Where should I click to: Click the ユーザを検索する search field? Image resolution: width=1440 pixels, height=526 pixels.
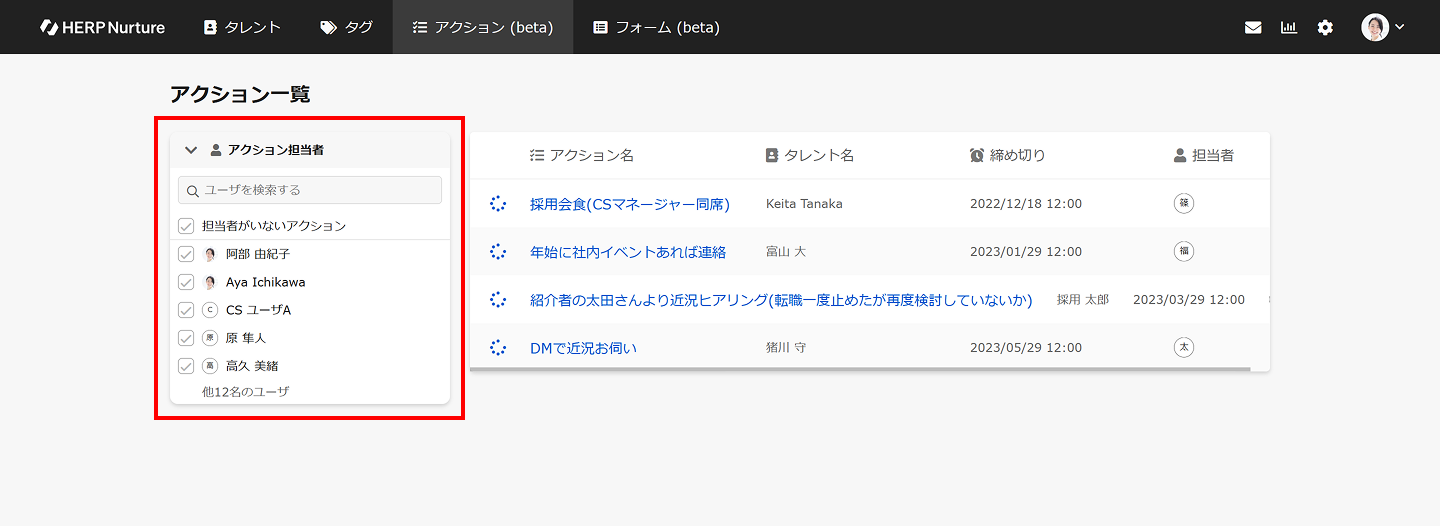(310, 190)
